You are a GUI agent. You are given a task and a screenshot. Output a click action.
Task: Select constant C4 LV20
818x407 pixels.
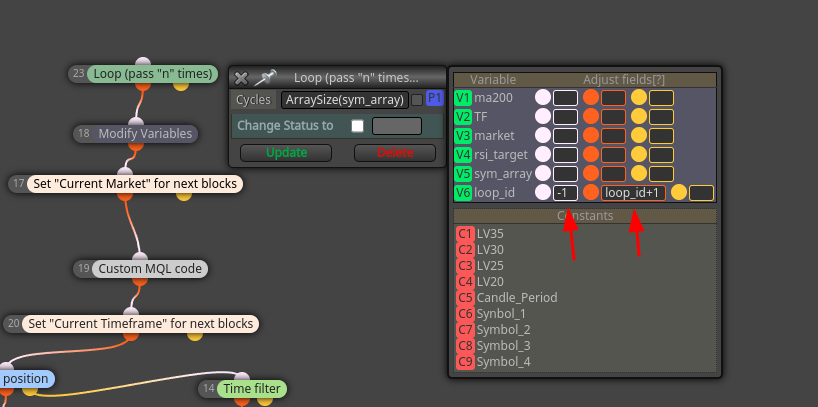click(465, 282)
